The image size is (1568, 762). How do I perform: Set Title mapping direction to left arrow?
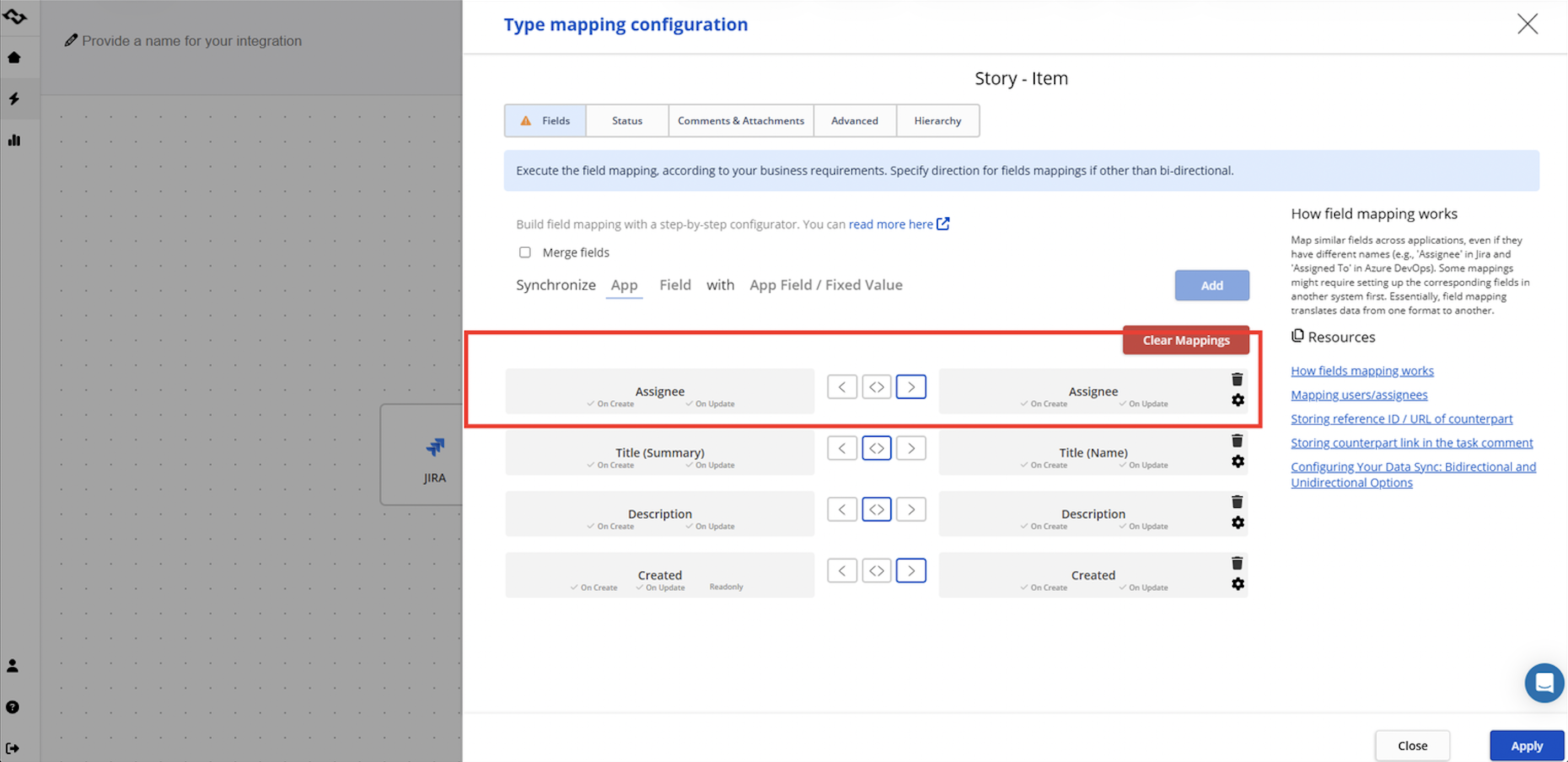(x=842, y=449)
